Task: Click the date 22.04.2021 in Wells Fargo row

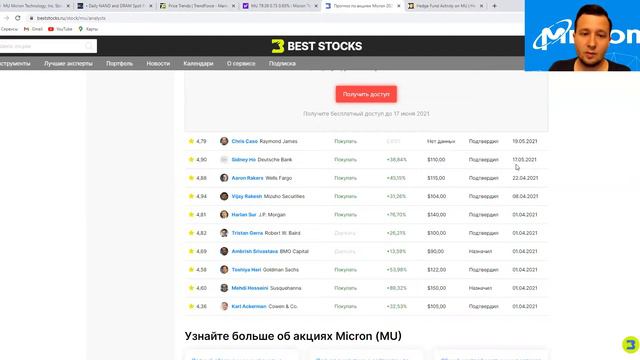Action: (525, 178)
